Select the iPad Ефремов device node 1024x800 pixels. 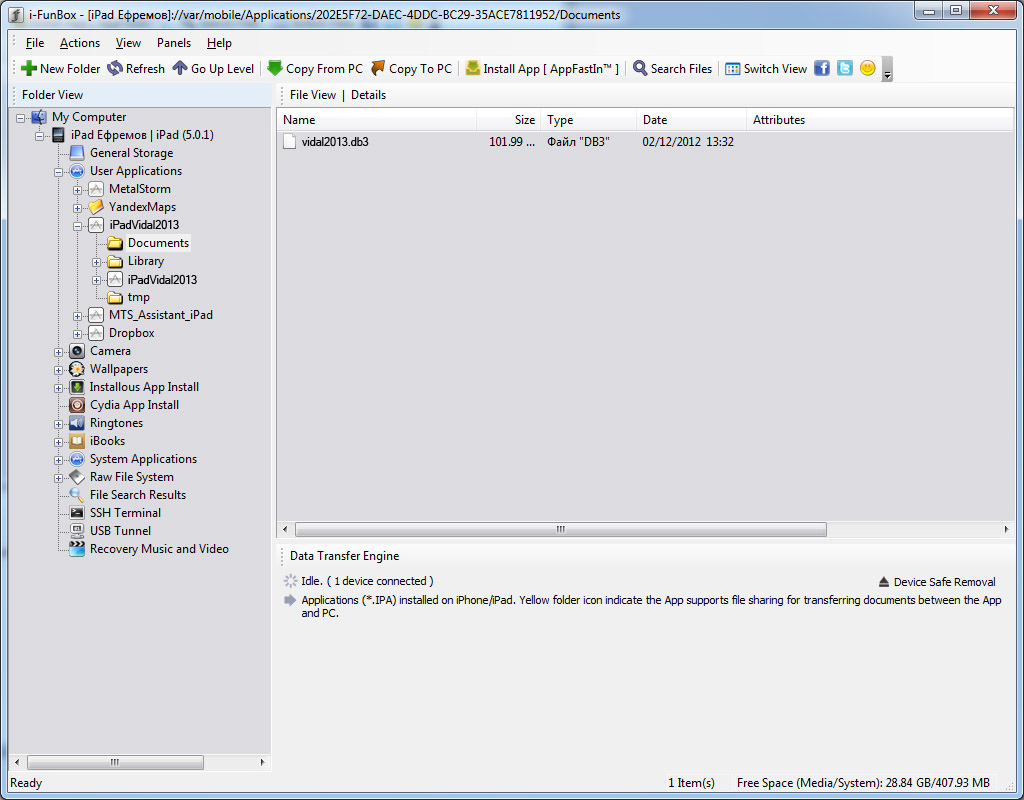click(x=142, y=135)
